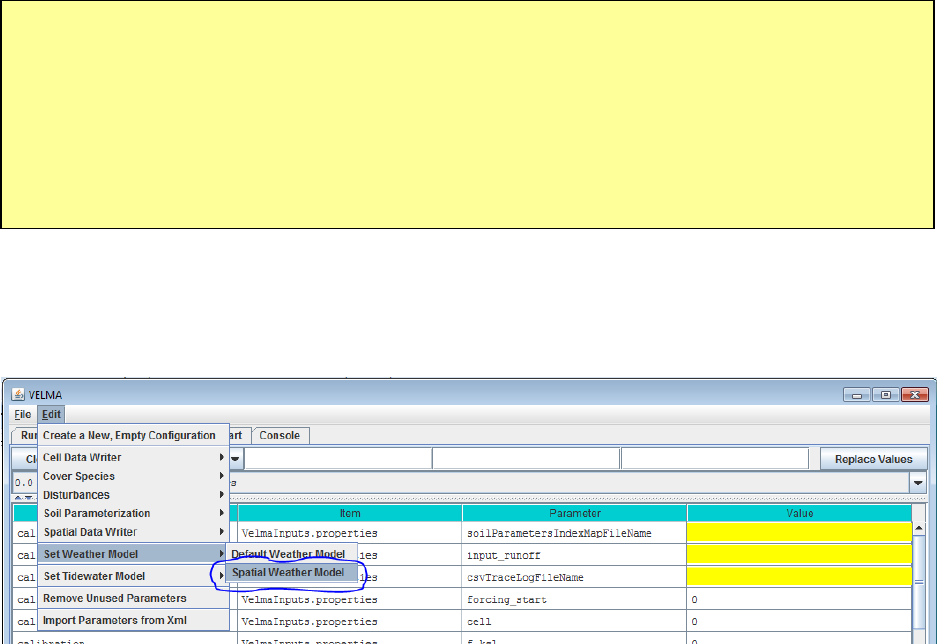Click VelmaInputs.properties in forcing_start row
Viewport: 937px width, 644px height.
[350, 599]
